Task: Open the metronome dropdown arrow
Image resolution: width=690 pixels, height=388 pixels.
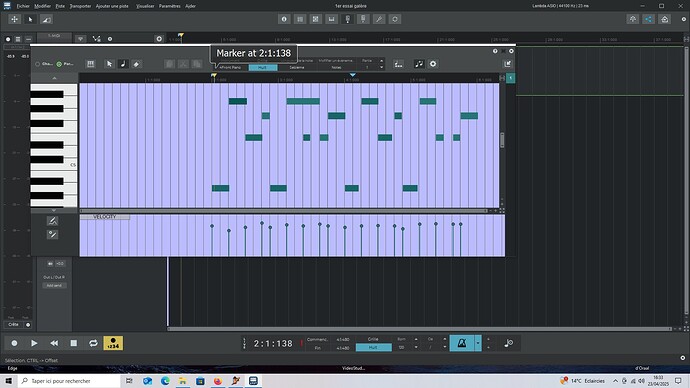Action: click(x=478, y=343)
